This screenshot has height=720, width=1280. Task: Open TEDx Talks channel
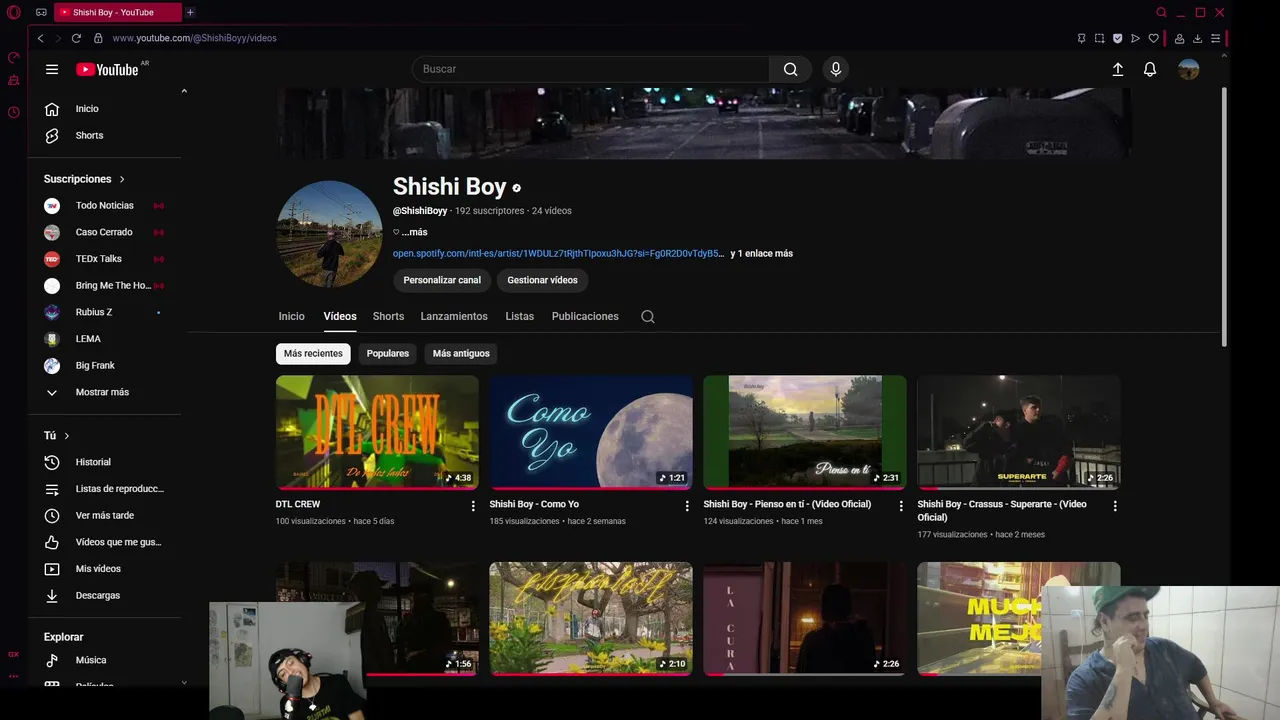click(104, 259)
